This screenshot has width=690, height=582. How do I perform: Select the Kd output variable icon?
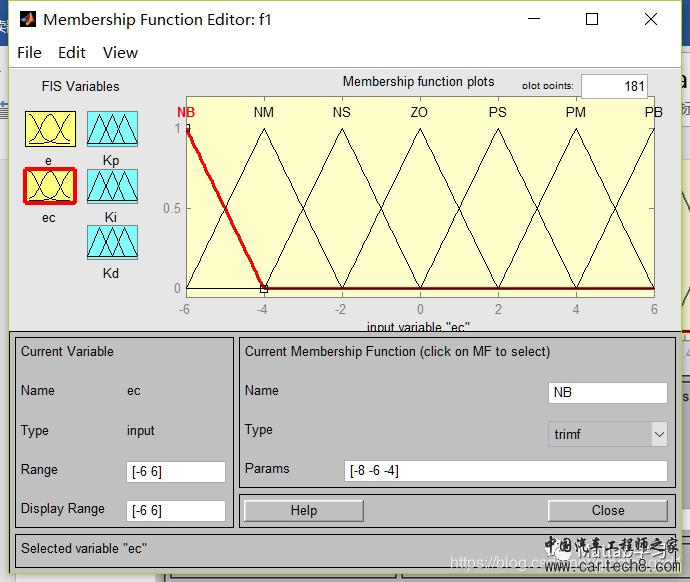112,242
